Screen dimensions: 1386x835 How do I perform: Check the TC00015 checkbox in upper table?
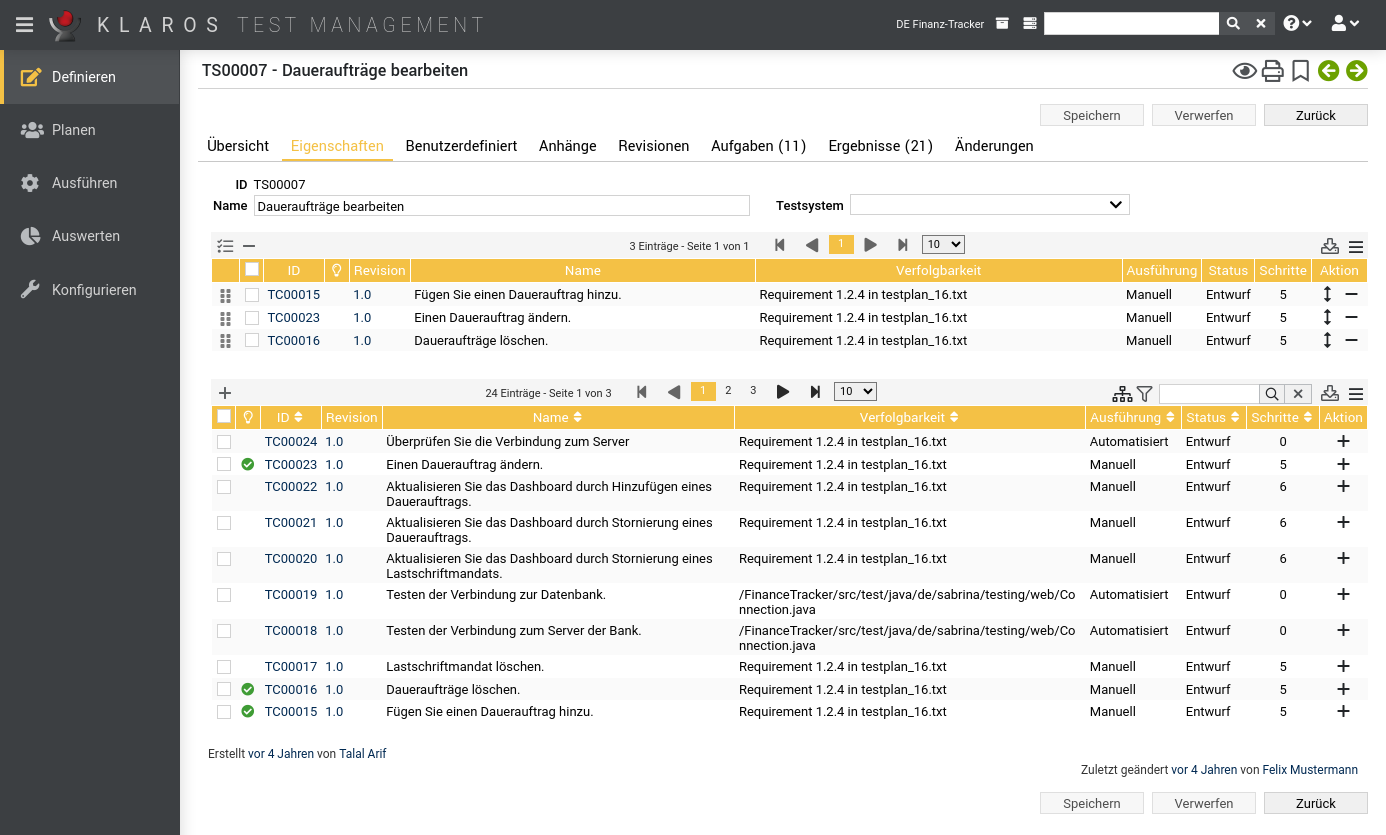tap(252, 295)
